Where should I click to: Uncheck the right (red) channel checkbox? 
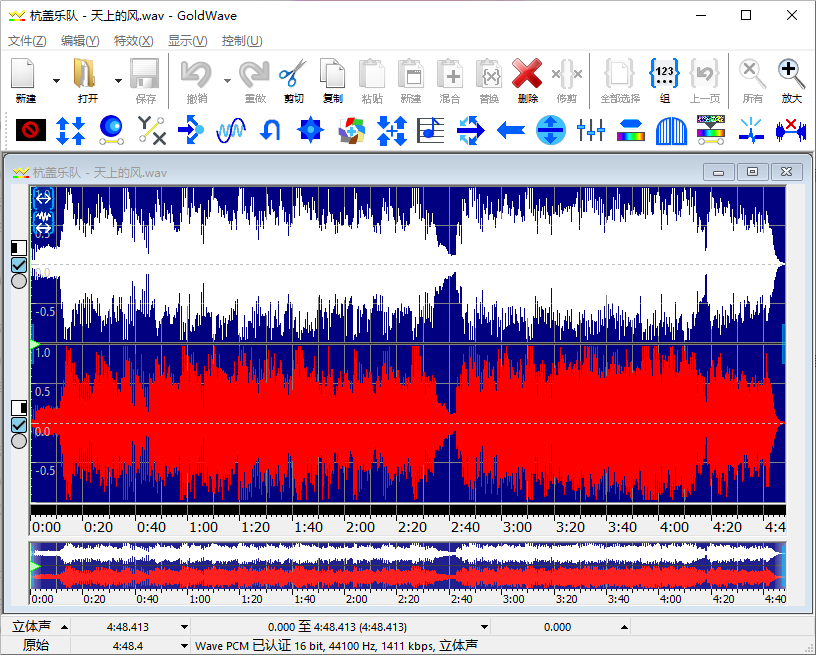(19, 425)
